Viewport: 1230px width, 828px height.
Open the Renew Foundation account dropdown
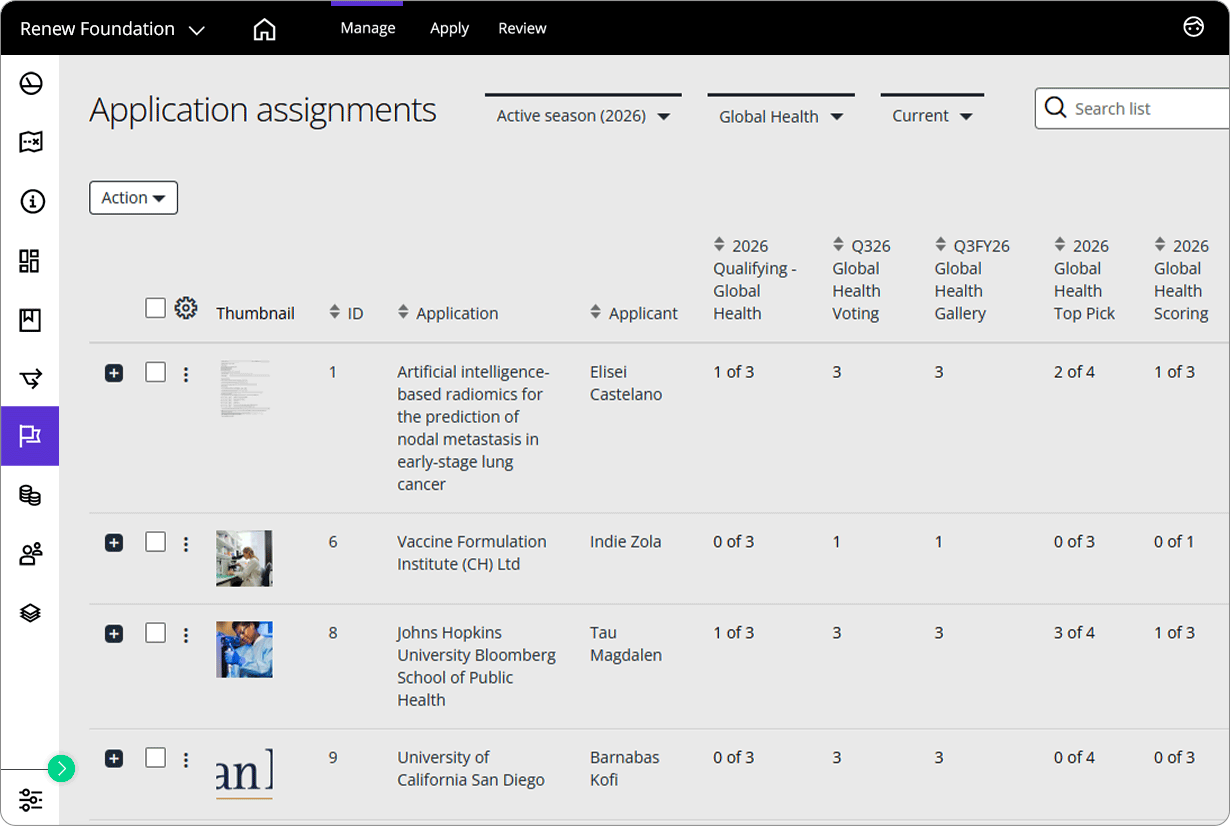tap(113, 29)
